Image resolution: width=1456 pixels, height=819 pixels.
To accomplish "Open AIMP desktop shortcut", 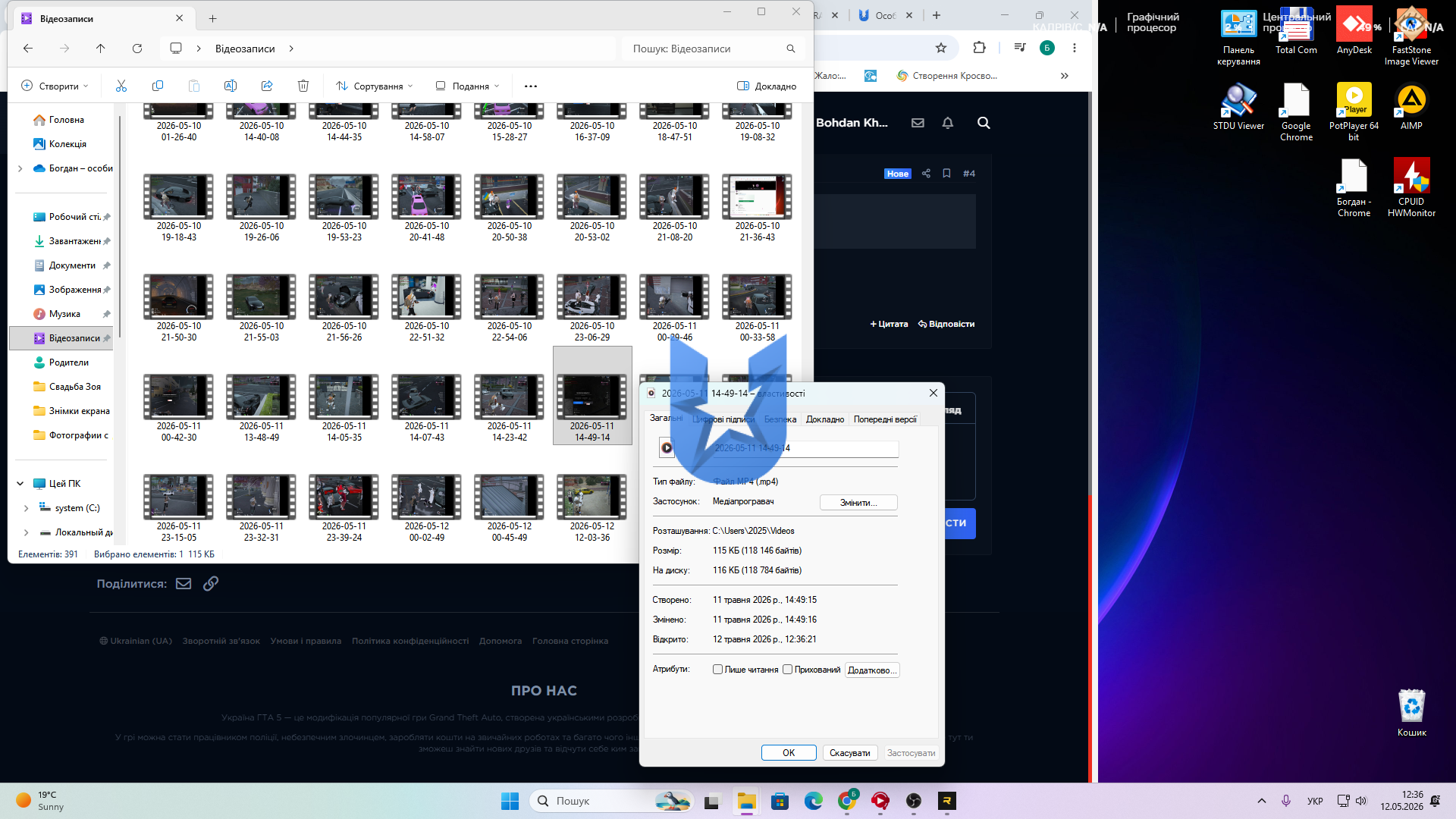I will [1411, 107].
